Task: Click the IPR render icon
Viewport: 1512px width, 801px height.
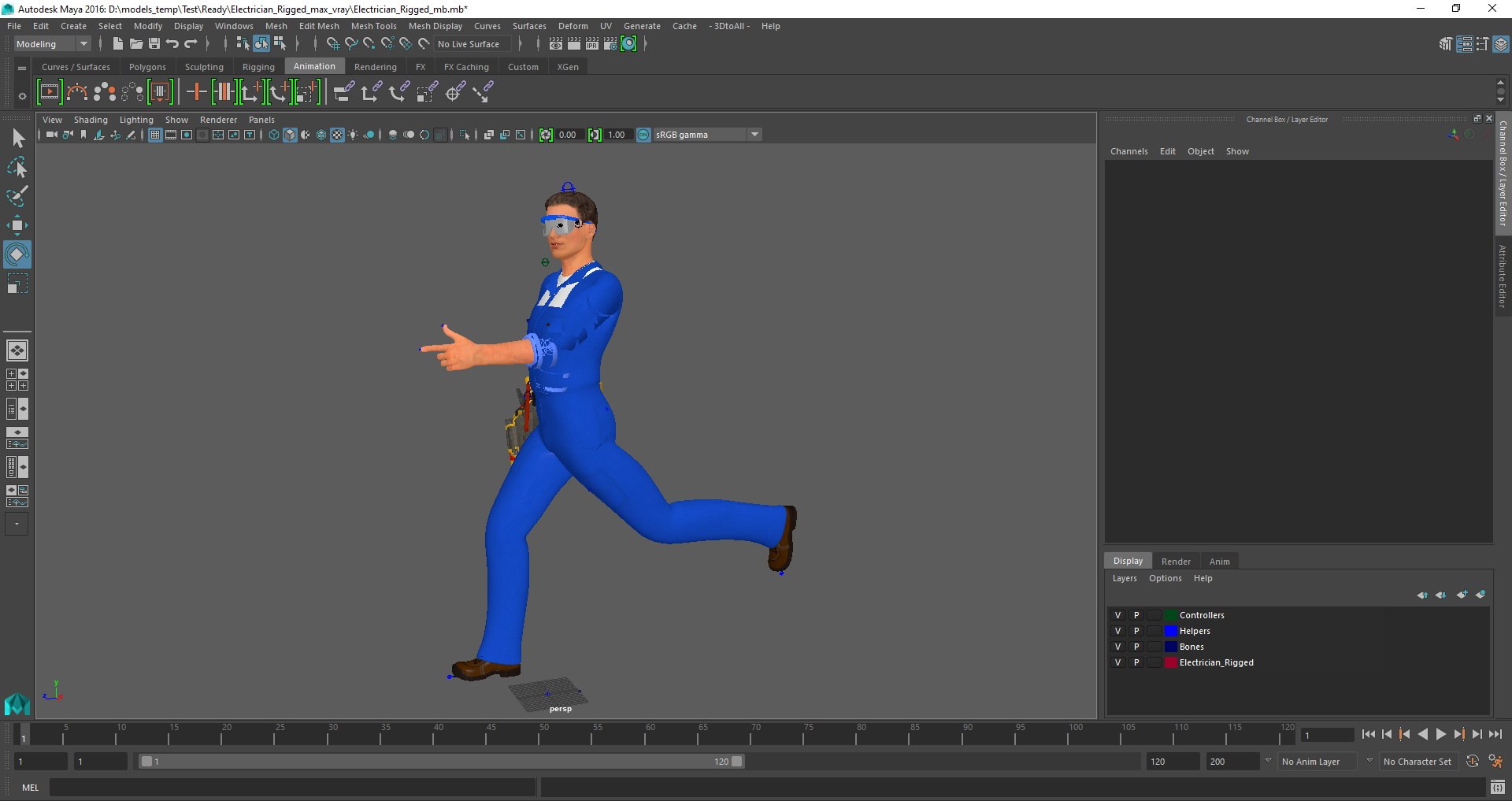Action: (x=592, y=44)
